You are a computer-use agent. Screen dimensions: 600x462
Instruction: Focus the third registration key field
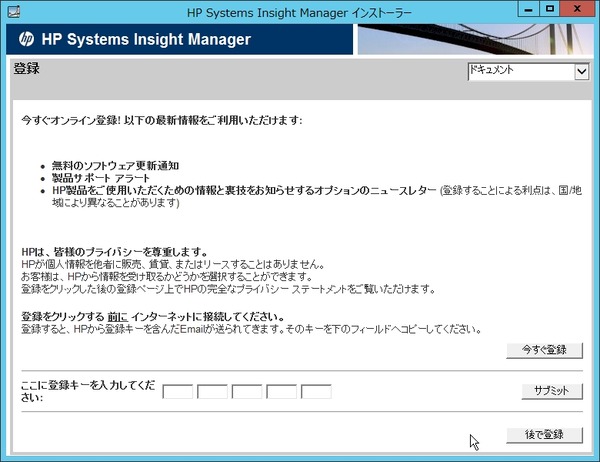[247, 392]
